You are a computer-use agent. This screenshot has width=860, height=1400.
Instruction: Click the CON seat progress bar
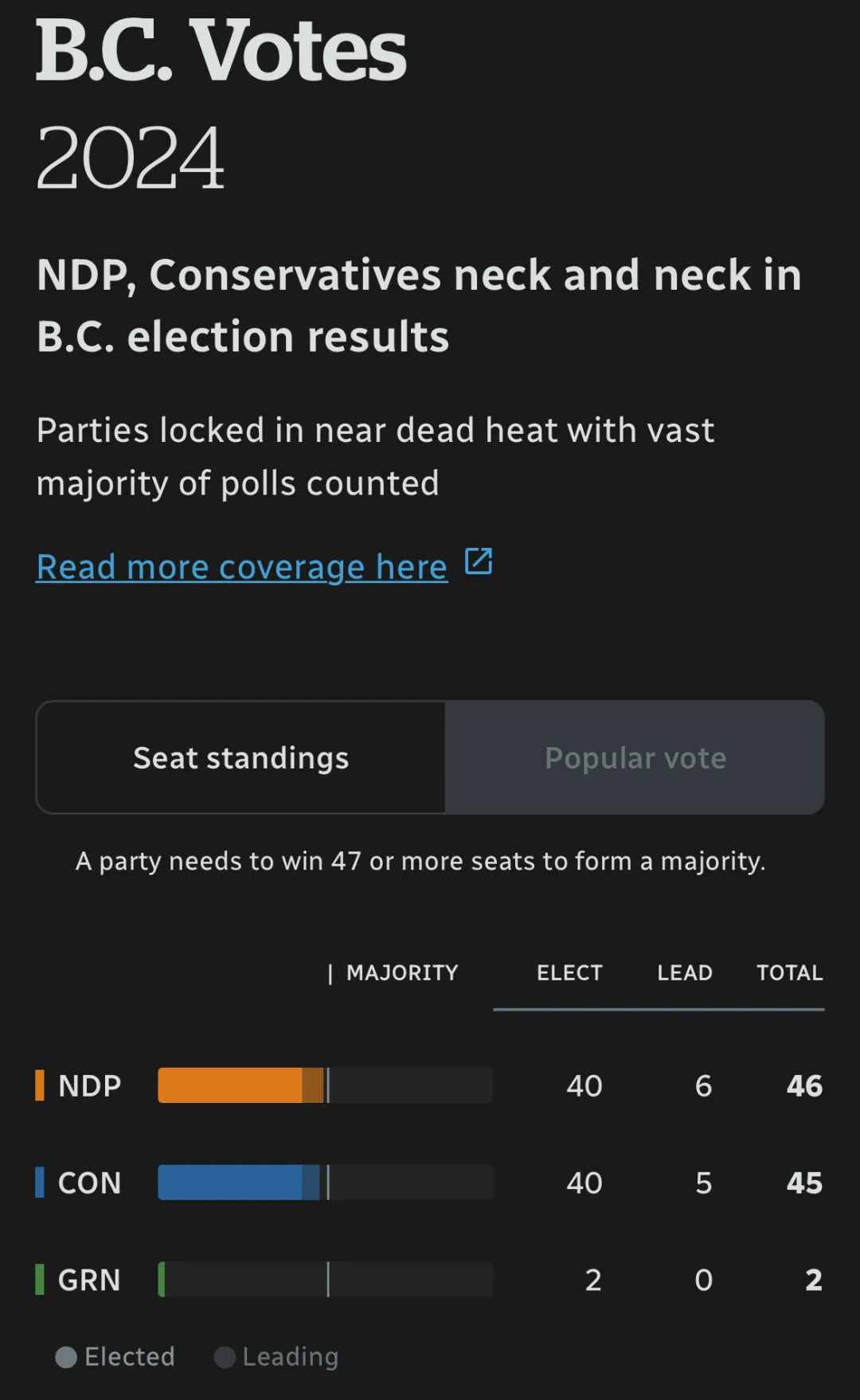pyautogui.click(x=325, y=1183)
